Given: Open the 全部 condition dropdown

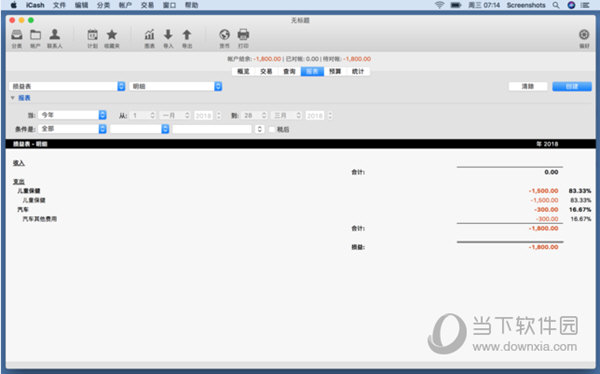Looking at the screenshot, I should click(72, 129).
